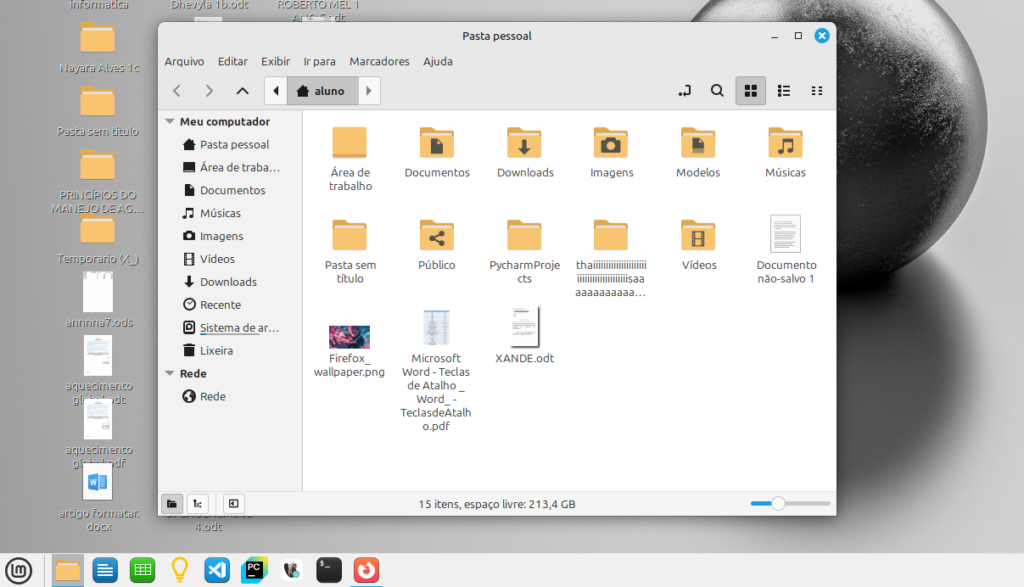The height and width of the screenshot is (587, 1024).
Task: Click the path bar right scroll arrow
Action: click(369, 91)
